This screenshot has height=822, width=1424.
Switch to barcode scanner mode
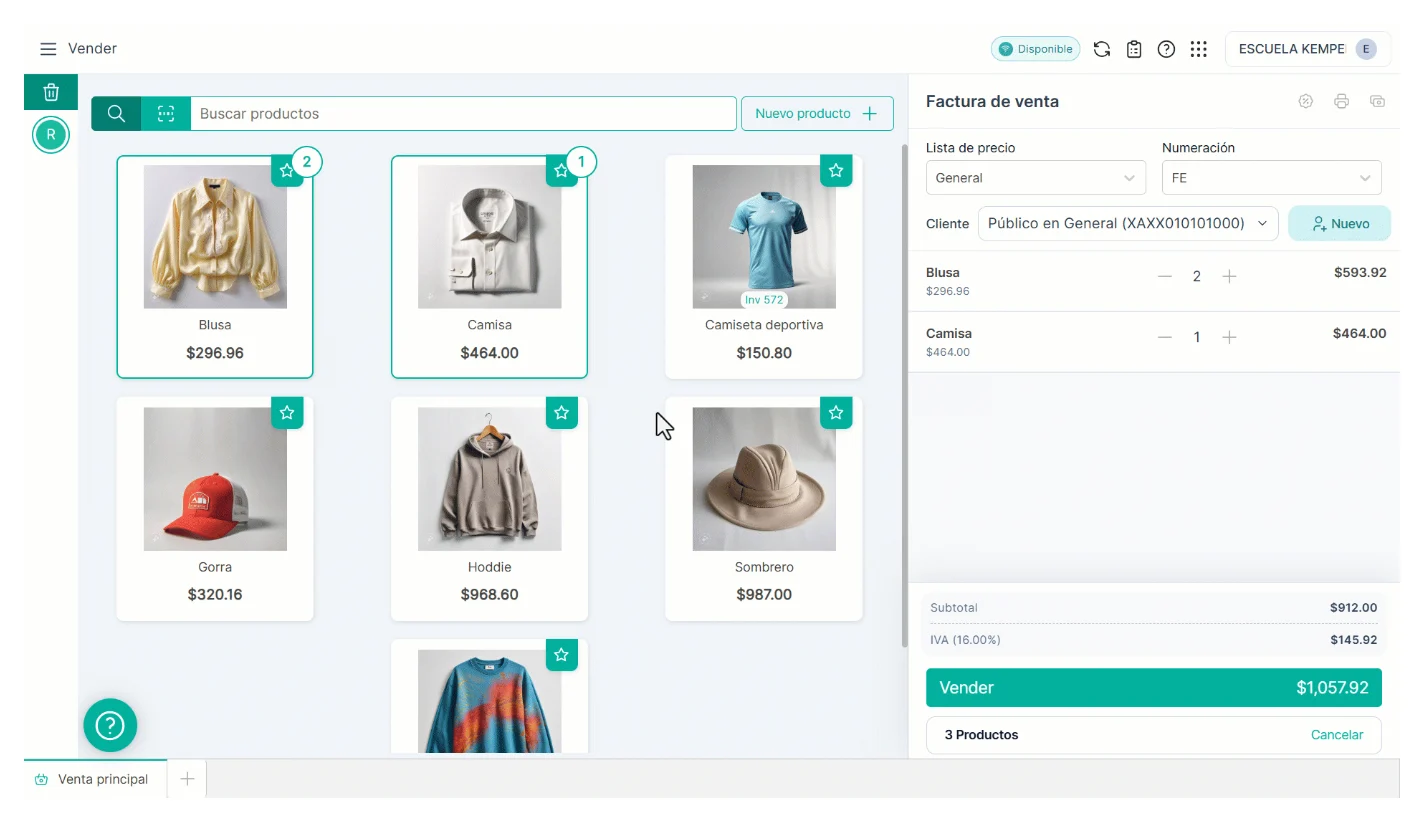point(166,114)
